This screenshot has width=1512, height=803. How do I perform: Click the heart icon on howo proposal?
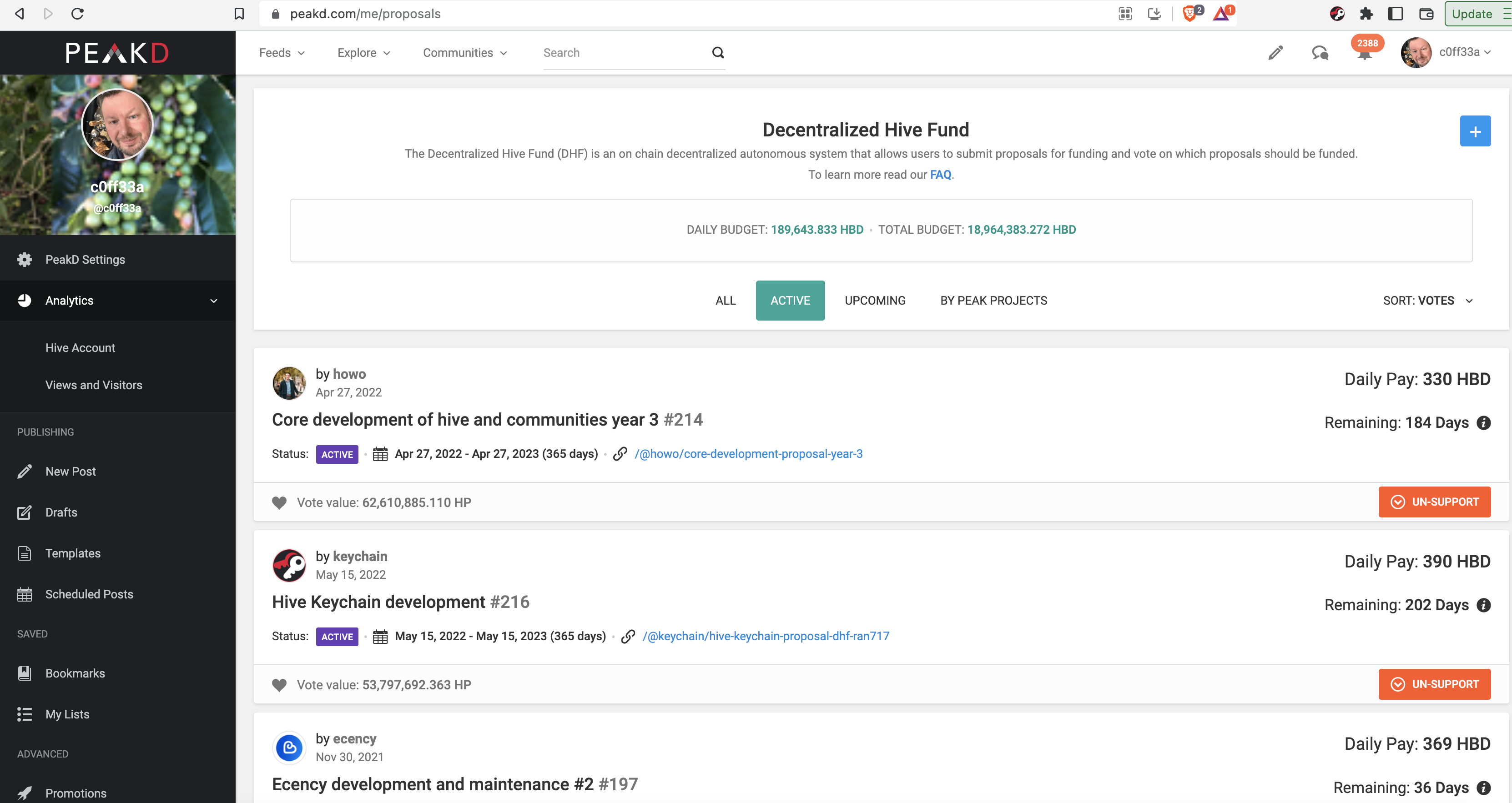click(x=279, y=503)
